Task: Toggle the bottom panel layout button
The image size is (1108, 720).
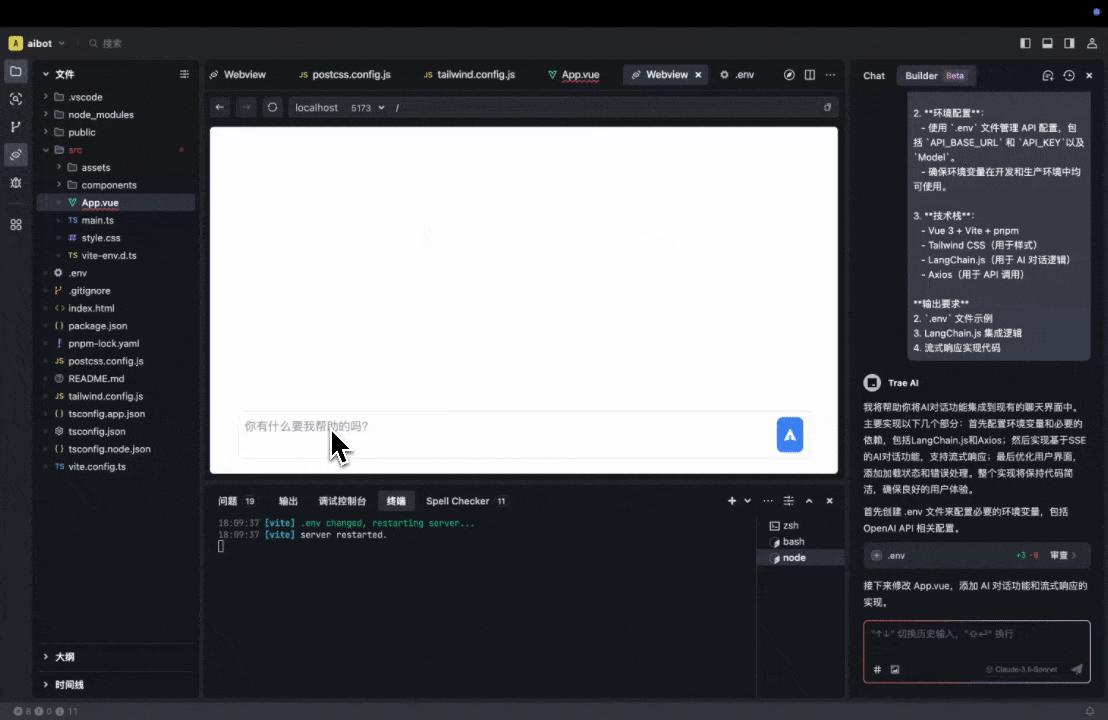Action: 1047,43
